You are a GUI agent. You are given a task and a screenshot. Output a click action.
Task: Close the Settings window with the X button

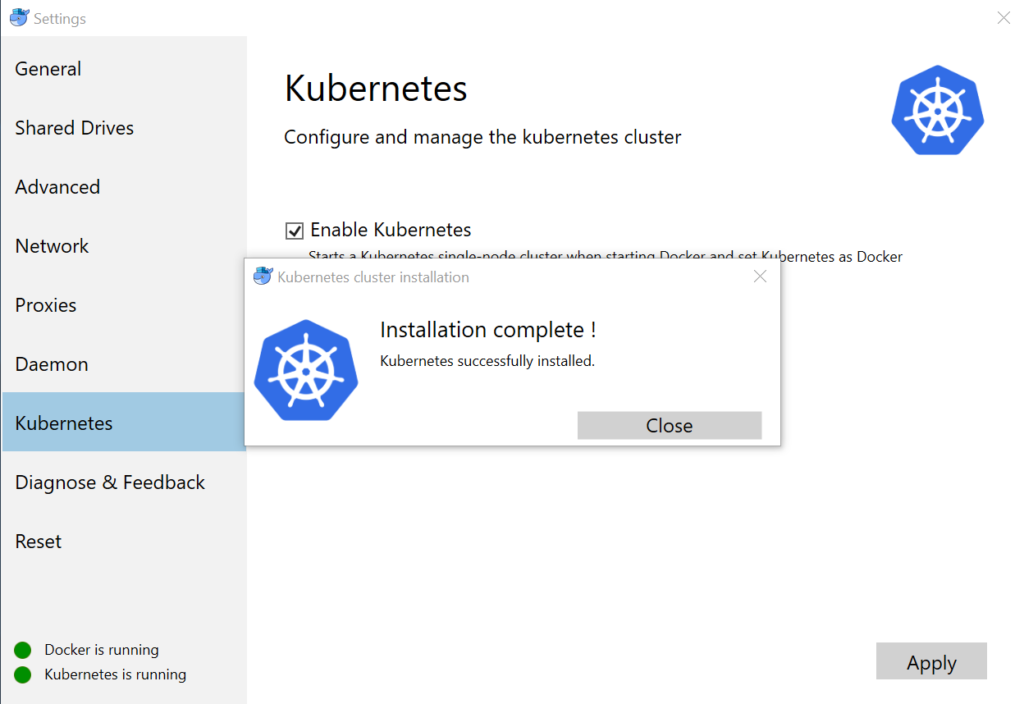point(1003,18)
